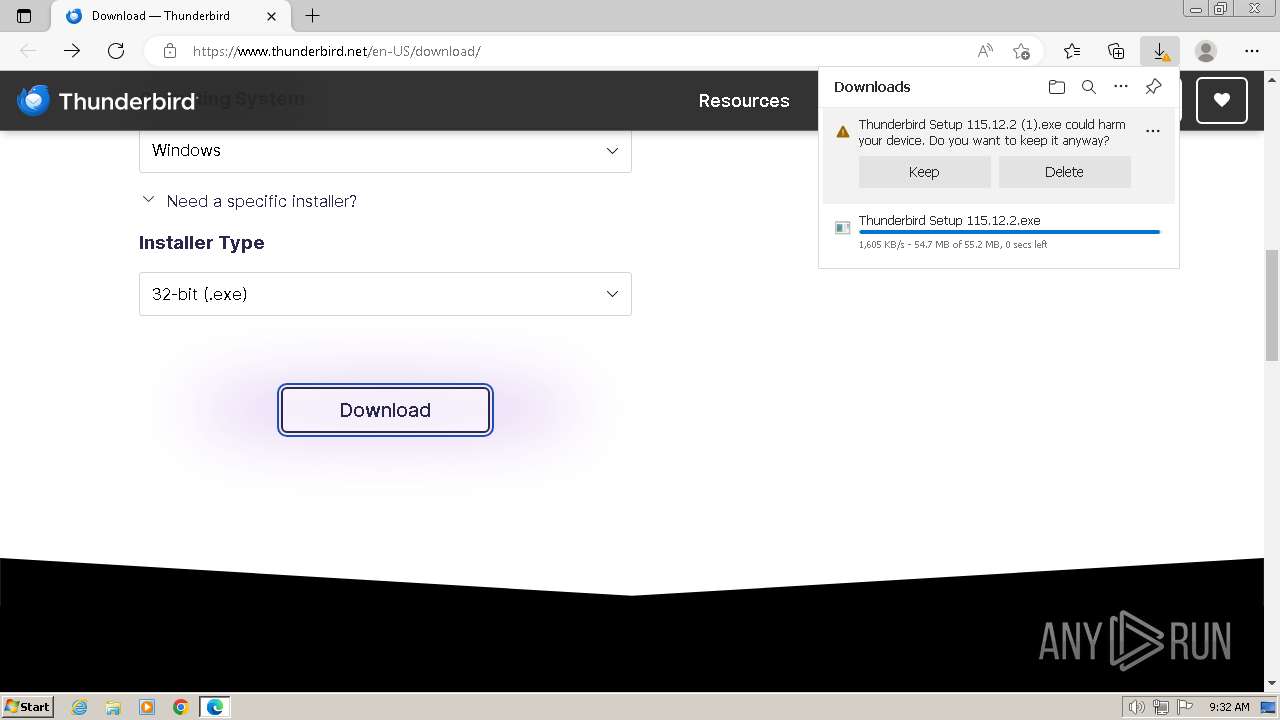Open Edge Settings and more menu
Viewport: 1280px width, 720px height.
[x=1252, y=51]
